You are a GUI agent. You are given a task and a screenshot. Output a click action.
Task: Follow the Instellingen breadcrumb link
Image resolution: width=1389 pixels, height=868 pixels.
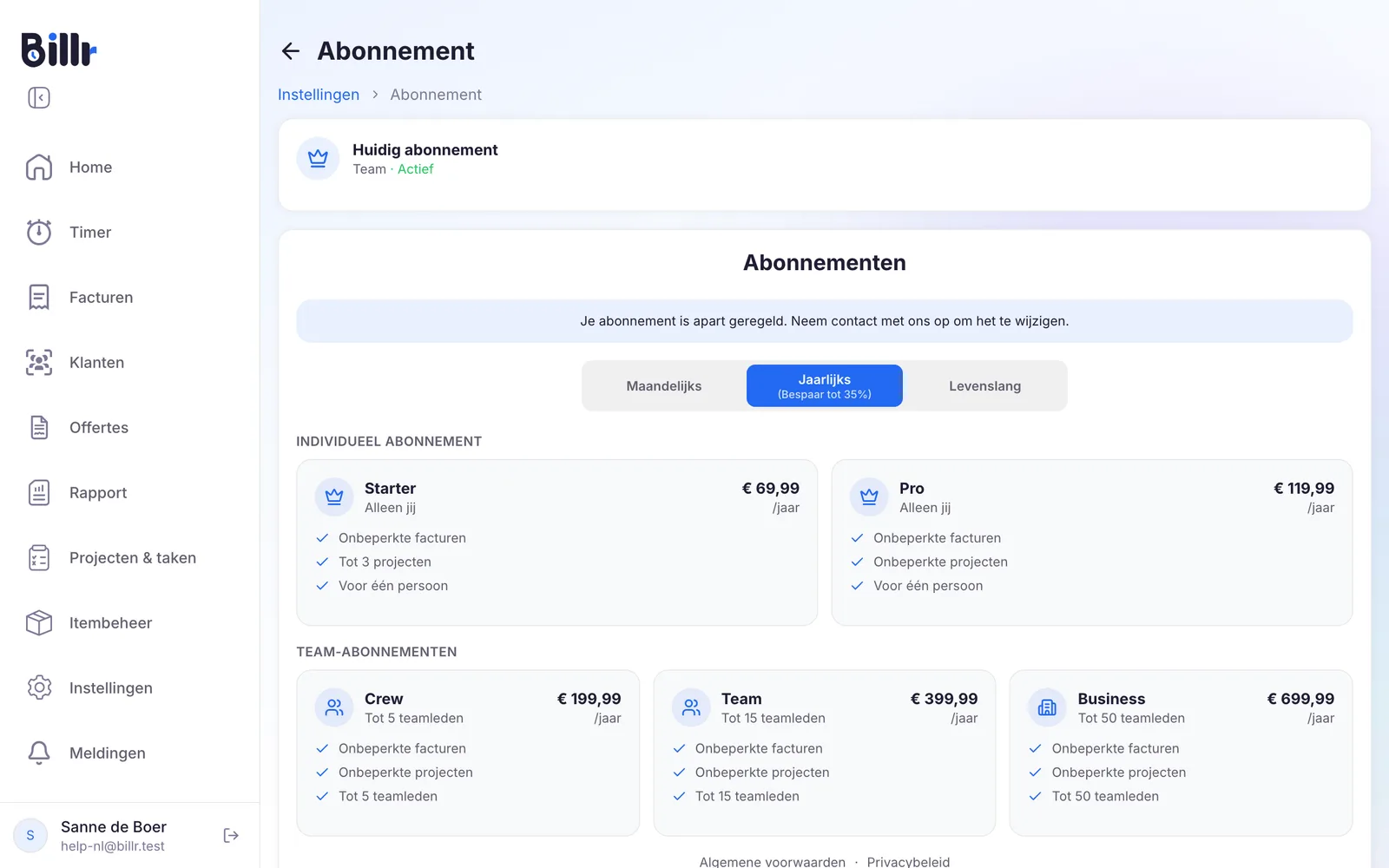coord(319,95)
